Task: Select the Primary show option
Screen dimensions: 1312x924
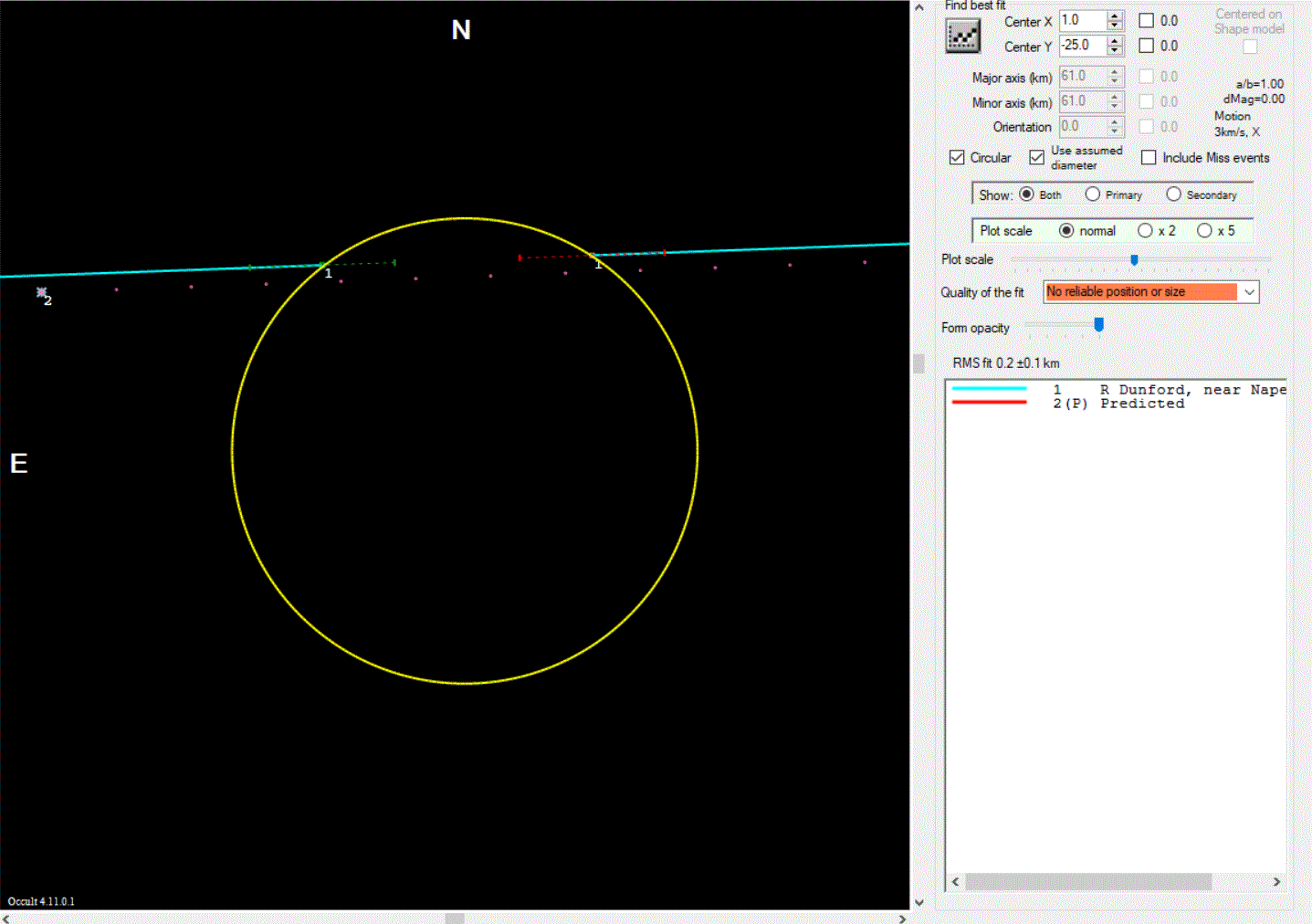Action: pos(1093,194)
